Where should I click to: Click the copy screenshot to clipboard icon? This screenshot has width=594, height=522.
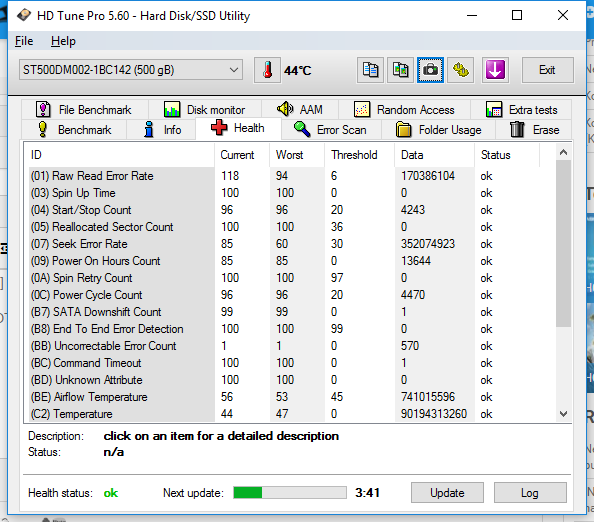[x=400, y=70]
